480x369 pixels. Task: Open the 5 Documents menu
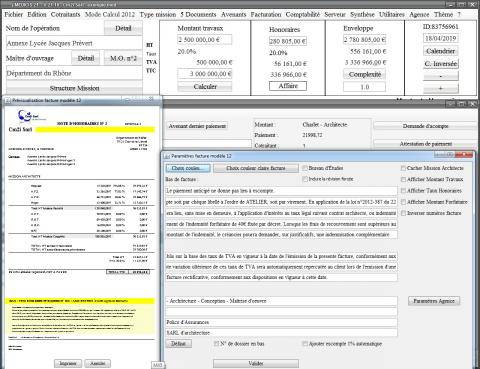click(198, 15)
